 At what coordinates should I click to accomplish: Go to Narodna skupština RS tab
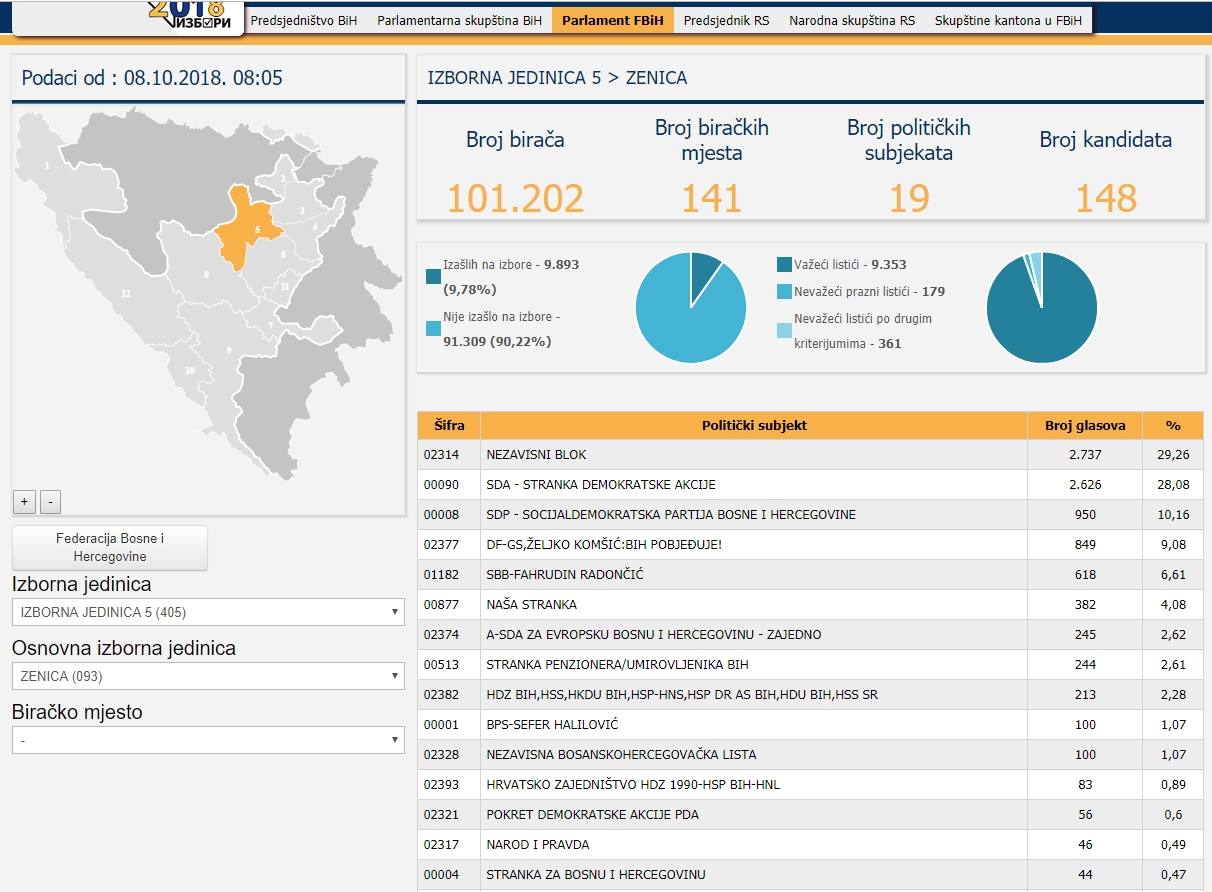pos(851,20)
